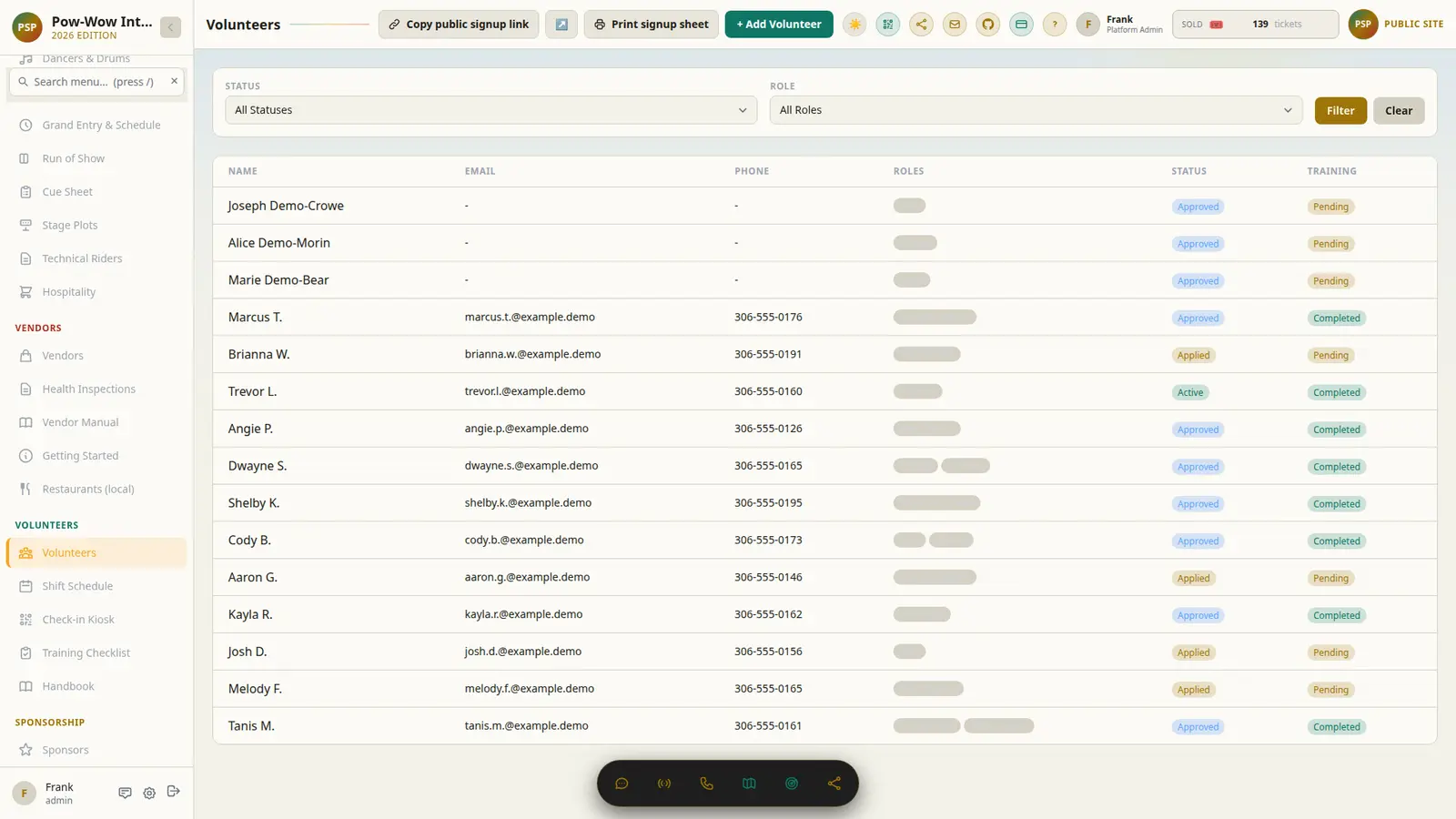This screenshot has width=1456, height=819.
Task: Expand the All Statuses dropdown
Action: click(491, 110)
